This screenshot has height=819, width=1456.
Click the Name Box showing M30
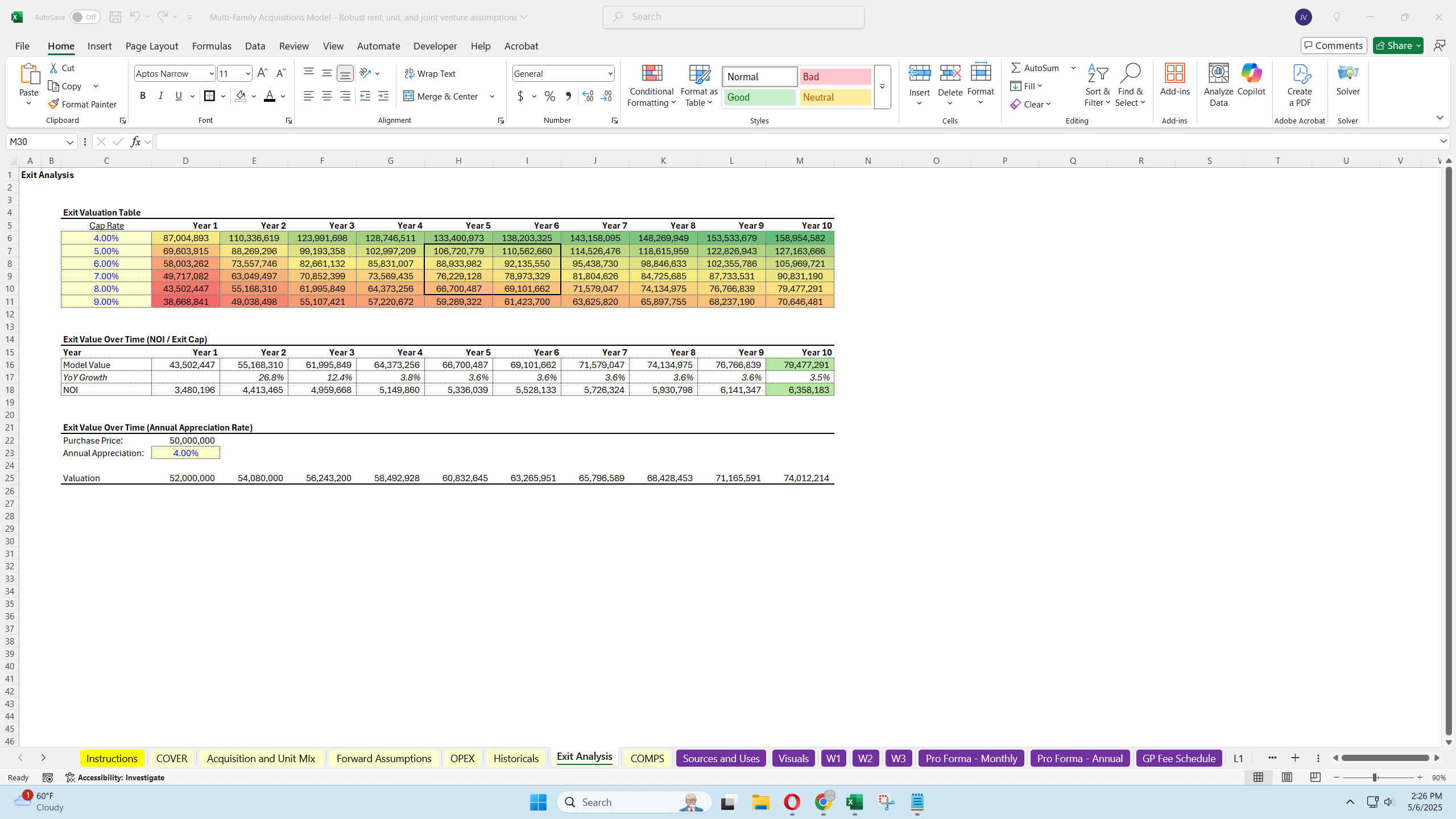point(35,142)
